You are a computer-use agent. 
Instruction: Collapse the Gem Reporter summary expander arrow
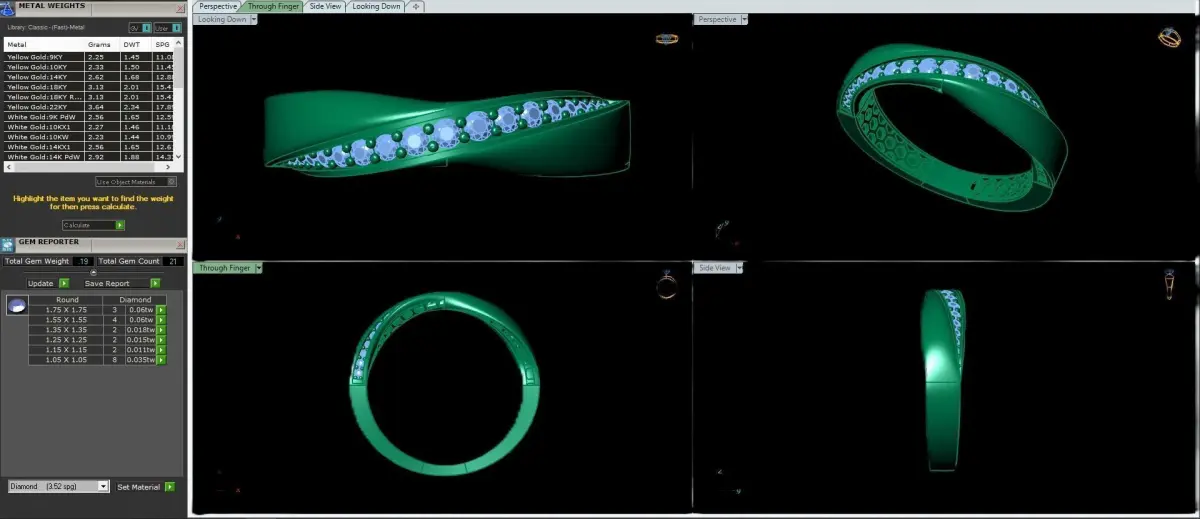(93, 272)
